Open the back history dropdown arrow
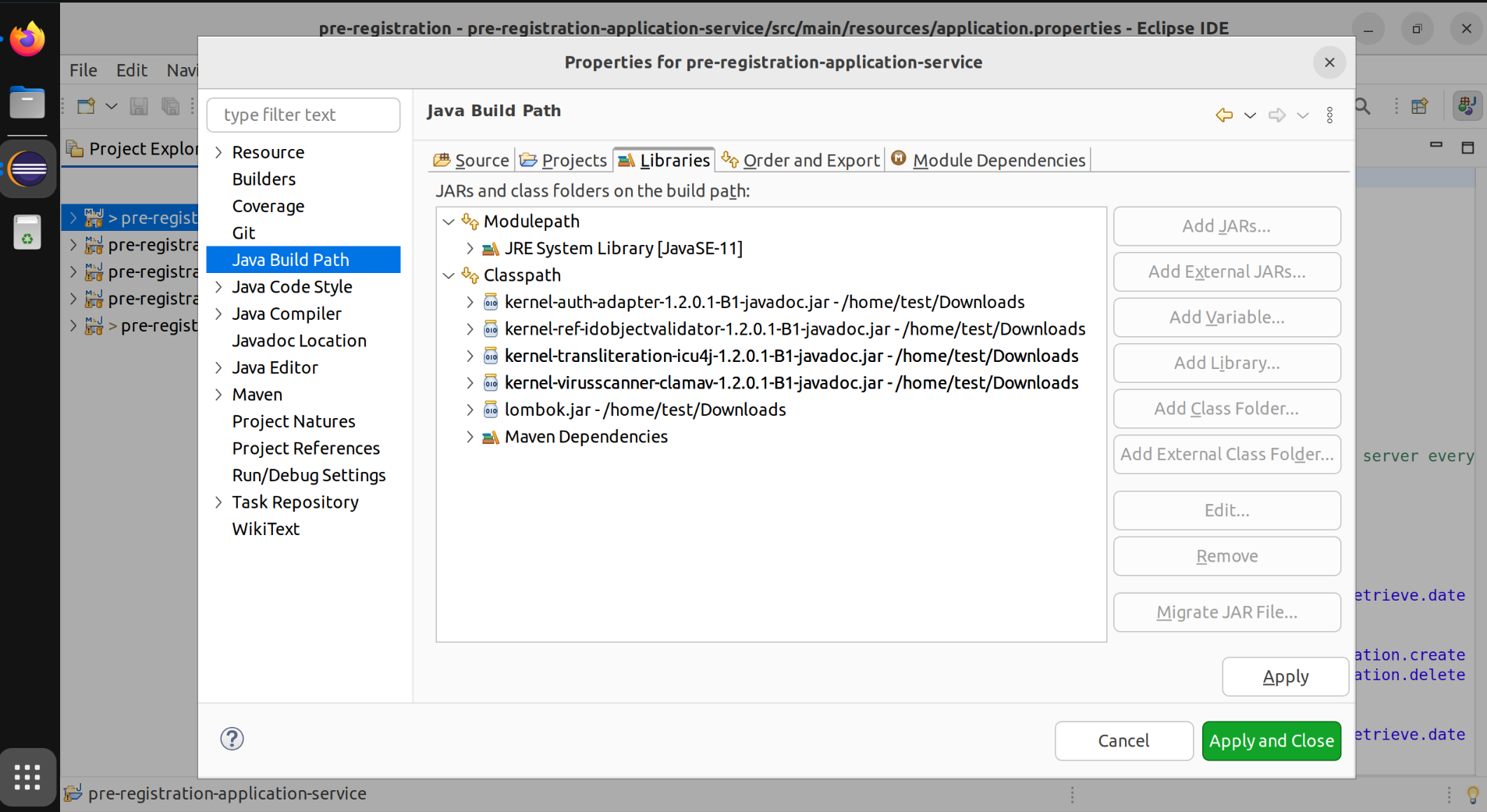This screenshot has height=812, width=1487. pyautogui.click(x=1250, y=115)
